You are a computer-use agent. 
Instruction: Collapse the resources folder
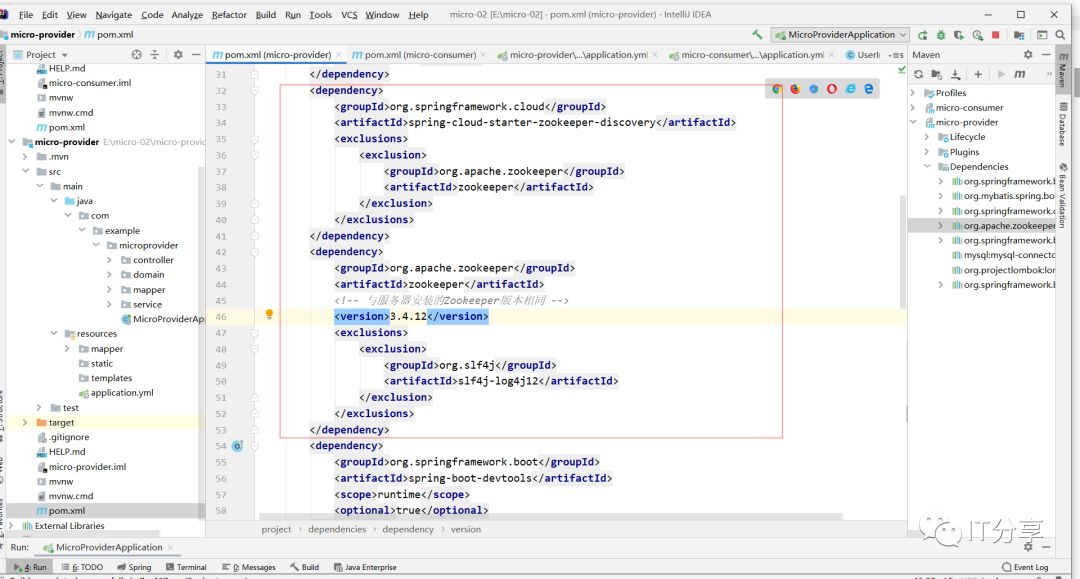[x=54, y=334]
